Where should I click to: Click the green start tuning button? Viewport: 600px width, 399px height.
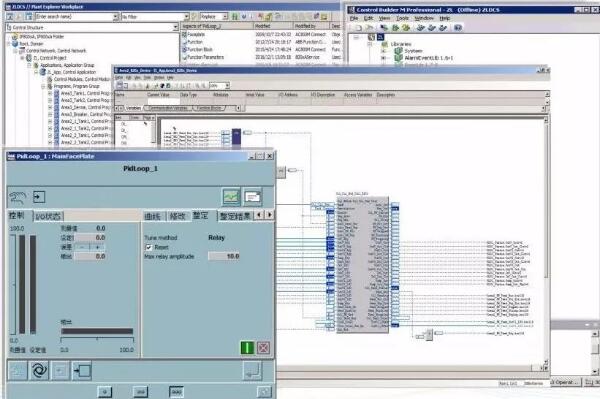[x=247, y=348]
